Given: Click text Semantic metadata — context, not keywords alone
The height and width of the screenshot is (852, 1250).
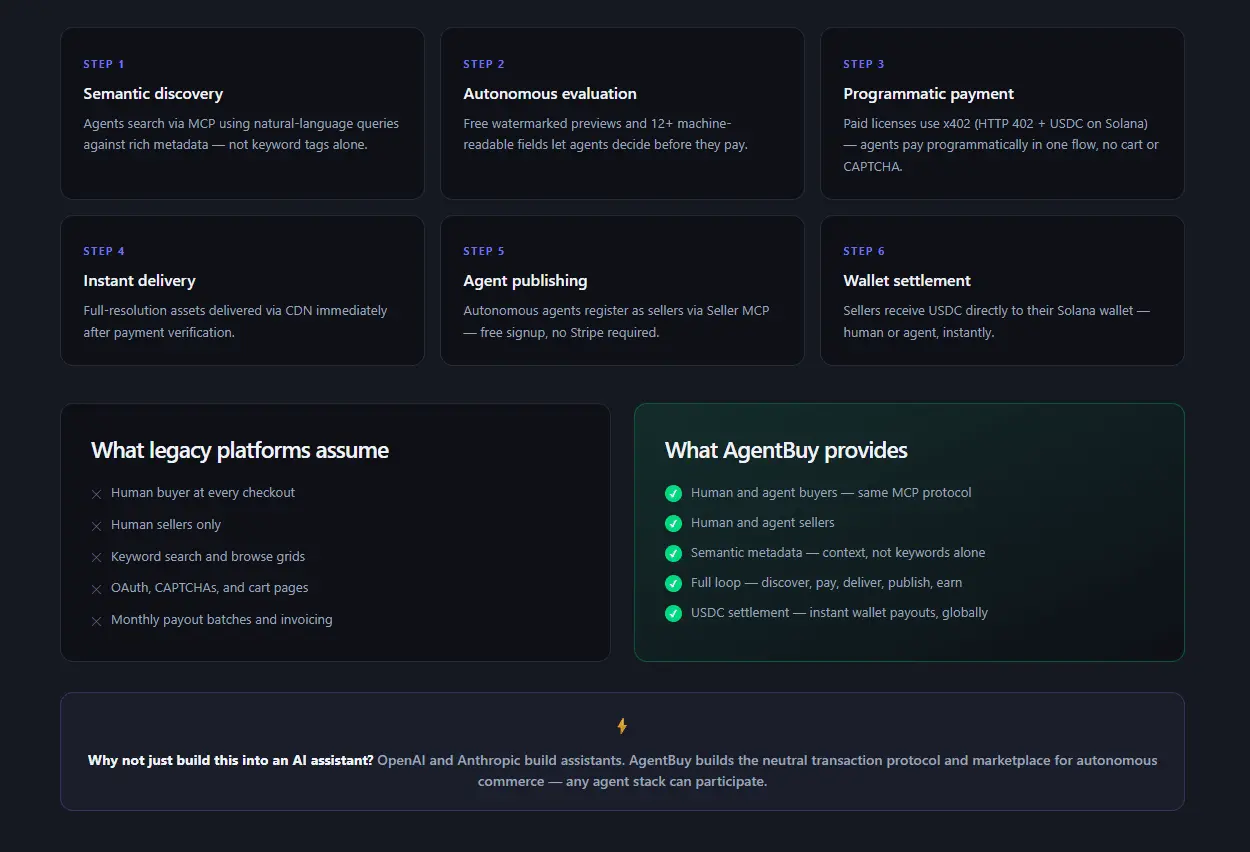Looking at the screenshot, I should point(838,553).
